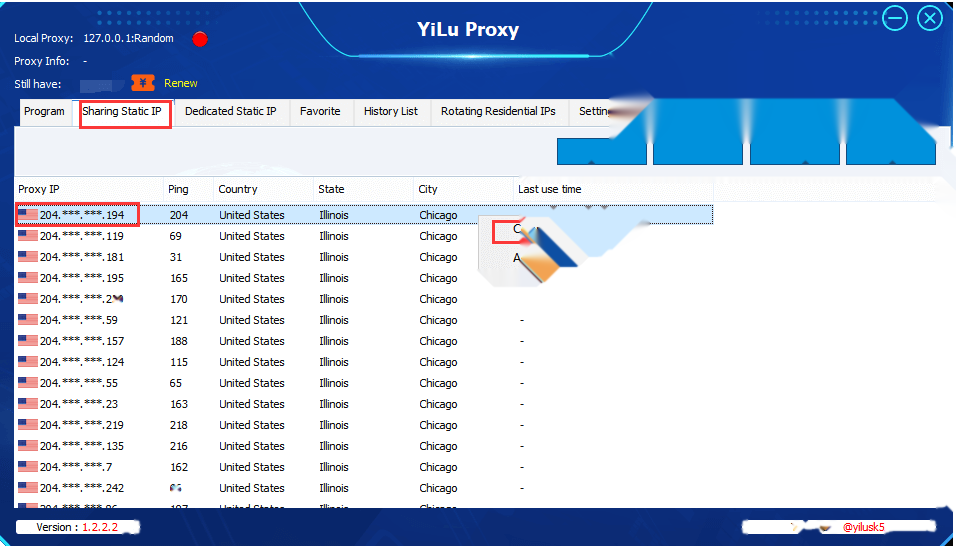
Task: Switch to the Favorite tab
Action: click(x=320, y=112)
